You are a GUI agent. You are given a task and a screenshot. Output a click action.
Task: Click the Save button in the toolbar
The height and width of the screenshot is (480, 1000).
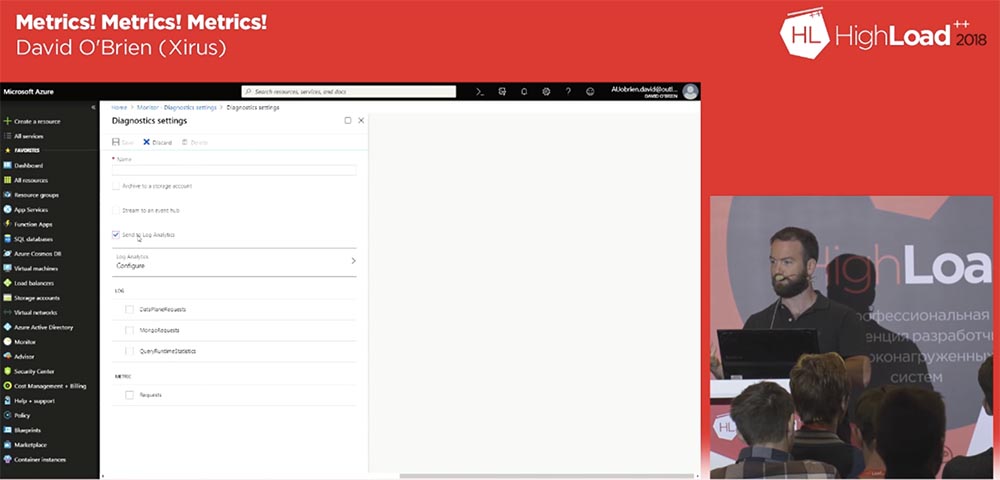pyautogui.click(x=123, y=142)
